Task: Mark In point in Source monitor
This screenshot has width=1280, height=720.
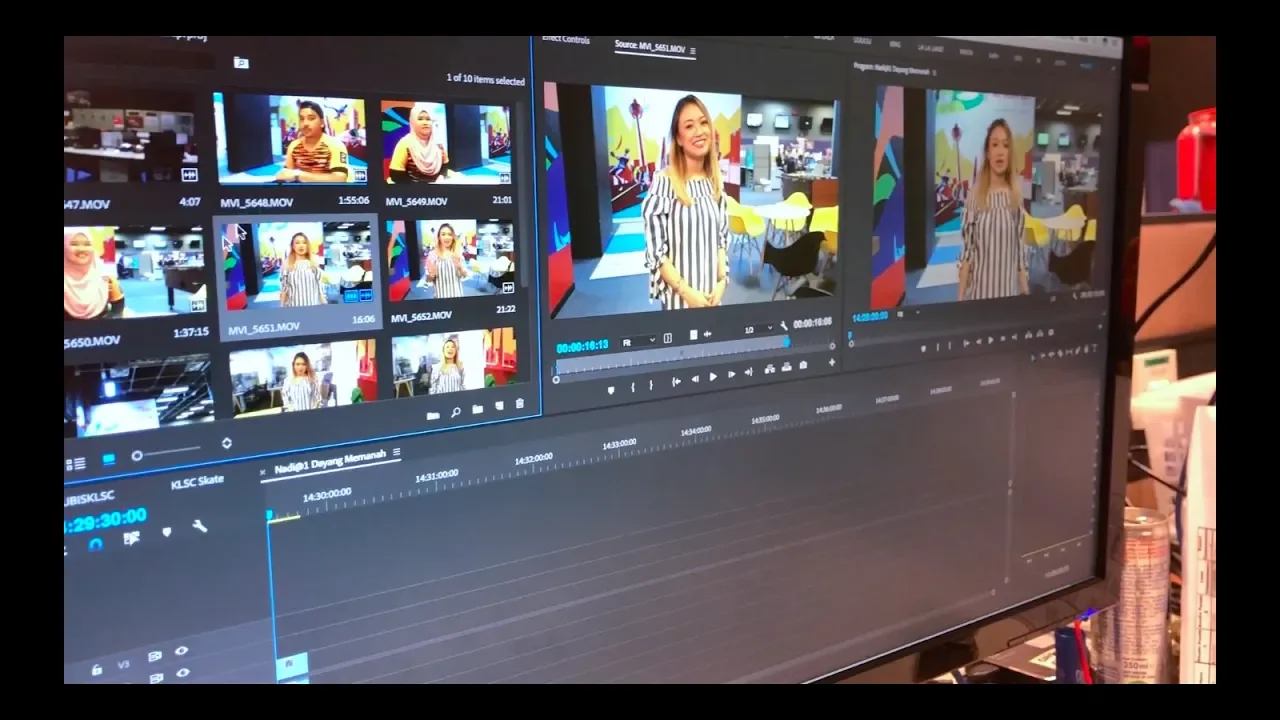Action: point(633,387)
